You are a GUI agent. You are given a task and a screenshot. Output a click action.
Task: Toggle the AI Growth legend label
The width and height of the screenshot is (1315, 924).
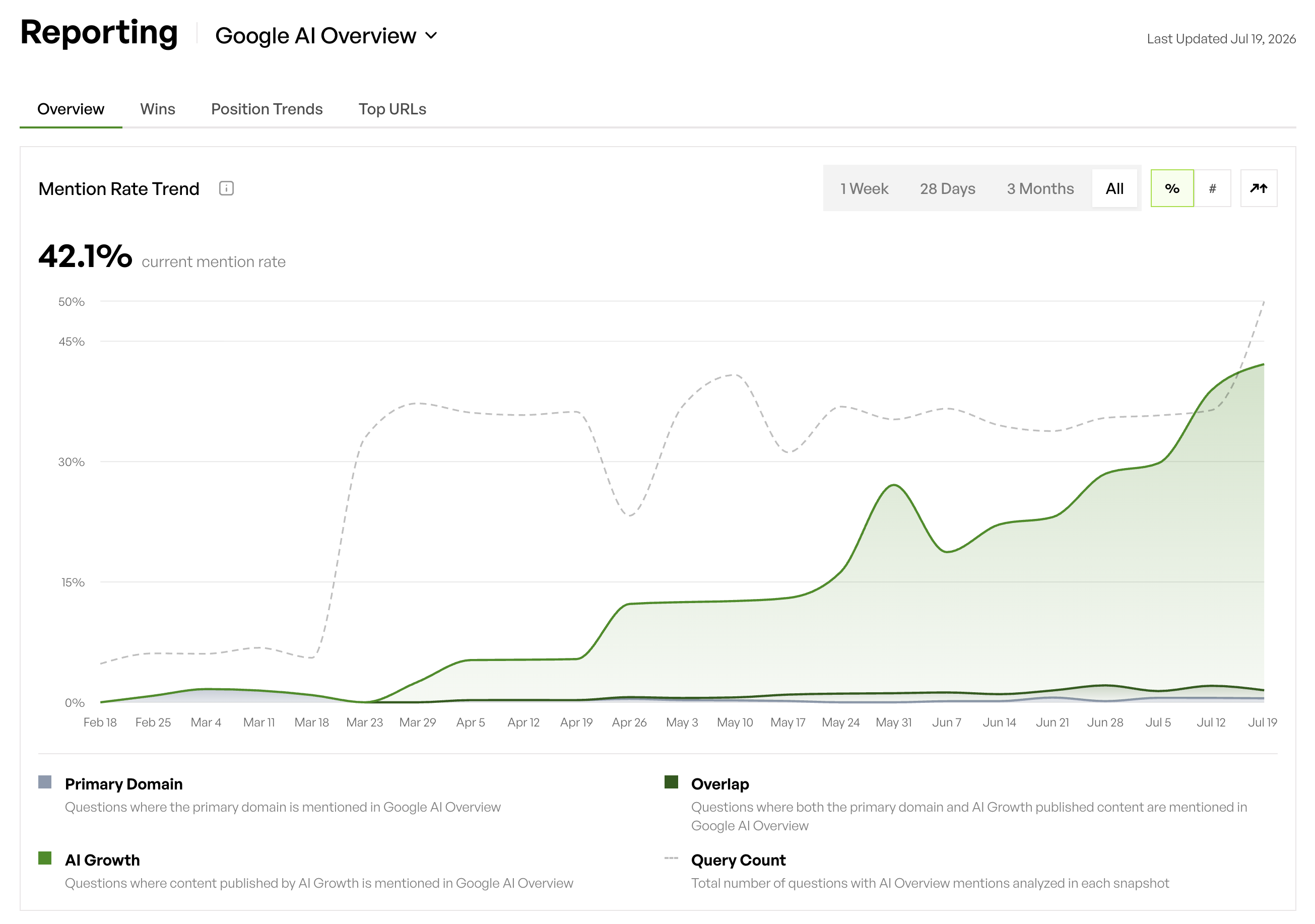click(x=102, y=860)
